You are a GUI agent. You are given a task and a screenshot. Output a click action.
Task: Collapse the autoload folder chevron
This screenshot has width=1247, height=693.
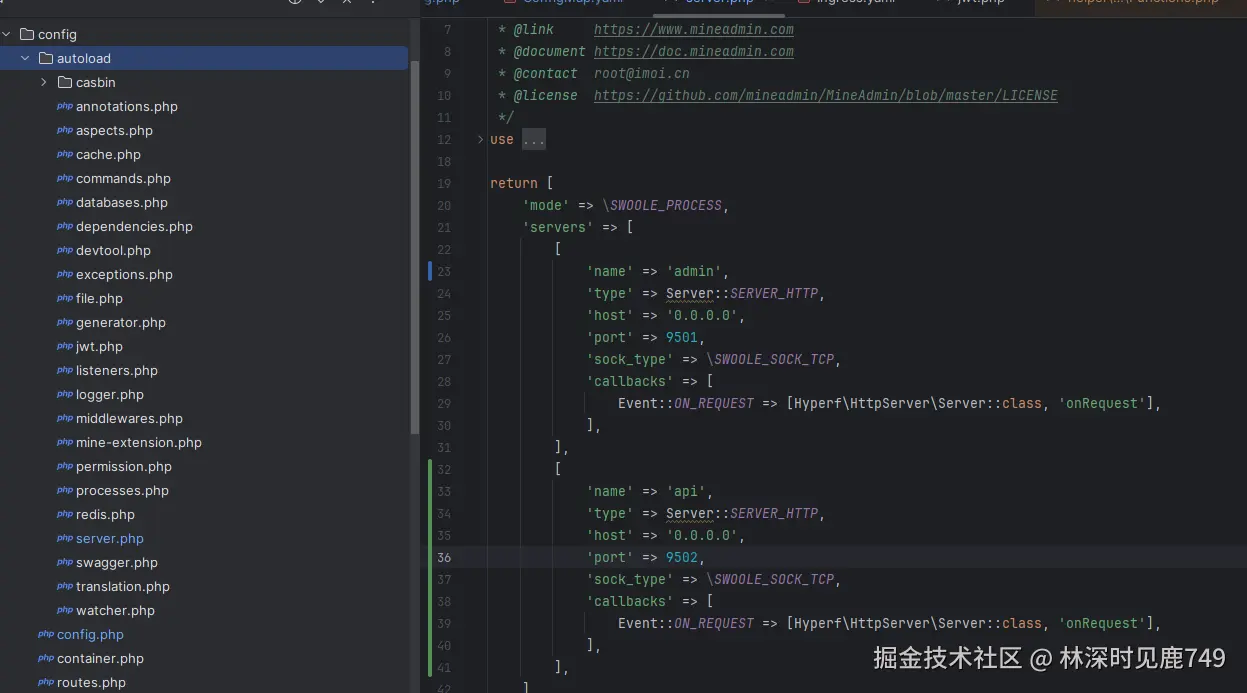pyautogui.click(x=25, y=58)
